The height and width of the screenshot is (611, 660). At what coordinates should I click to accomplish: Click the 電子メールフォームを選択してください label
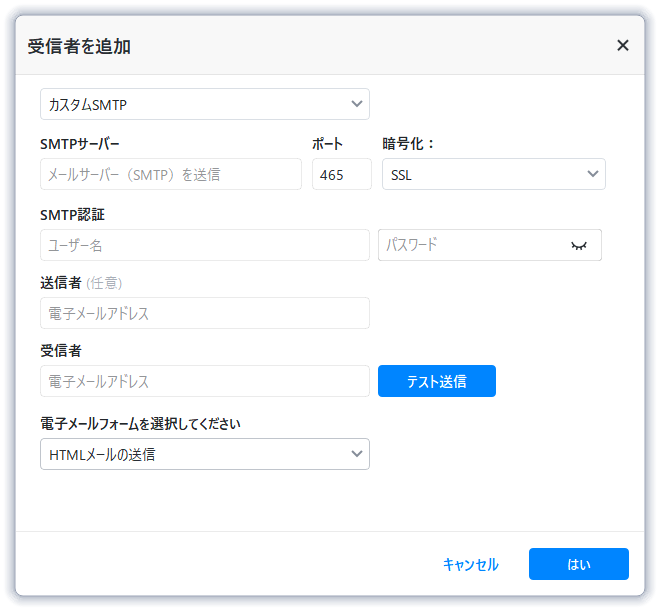click(x=140, y=423)
